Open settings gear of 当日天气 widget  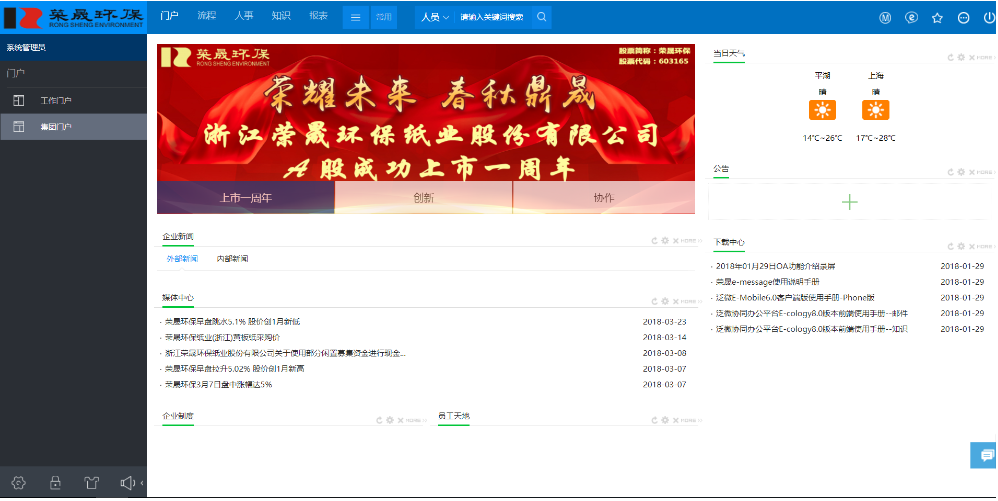pyautogui.click(x=961, y=57)
